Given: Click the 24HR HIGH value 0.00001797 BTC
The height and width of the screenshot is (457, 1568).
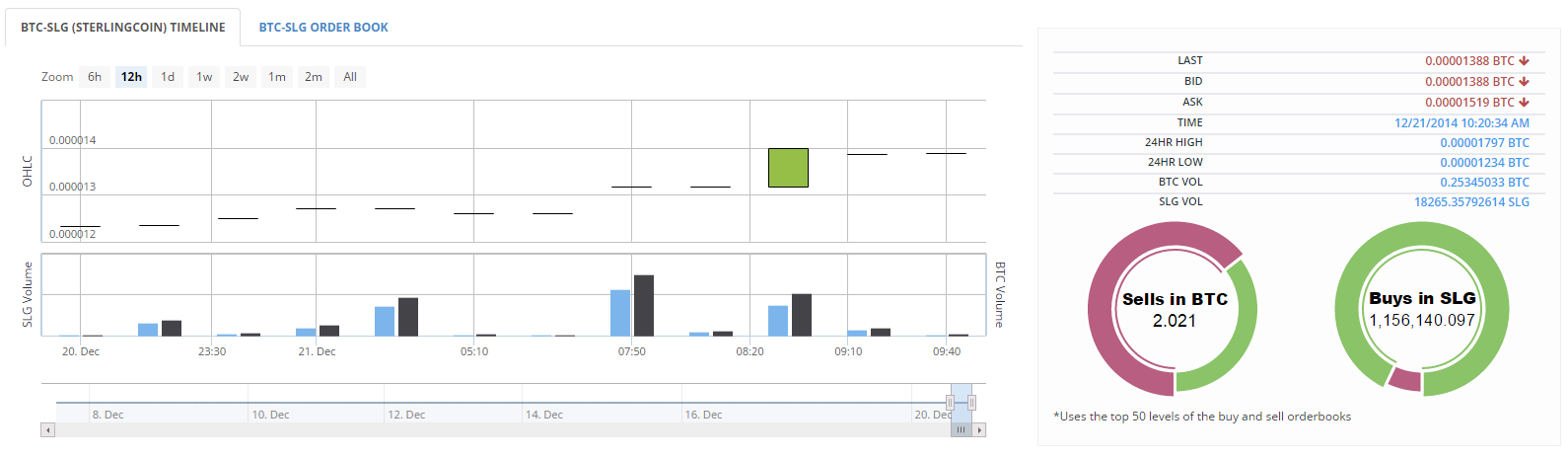Looking at the screenshot, I should point(1484,143).
